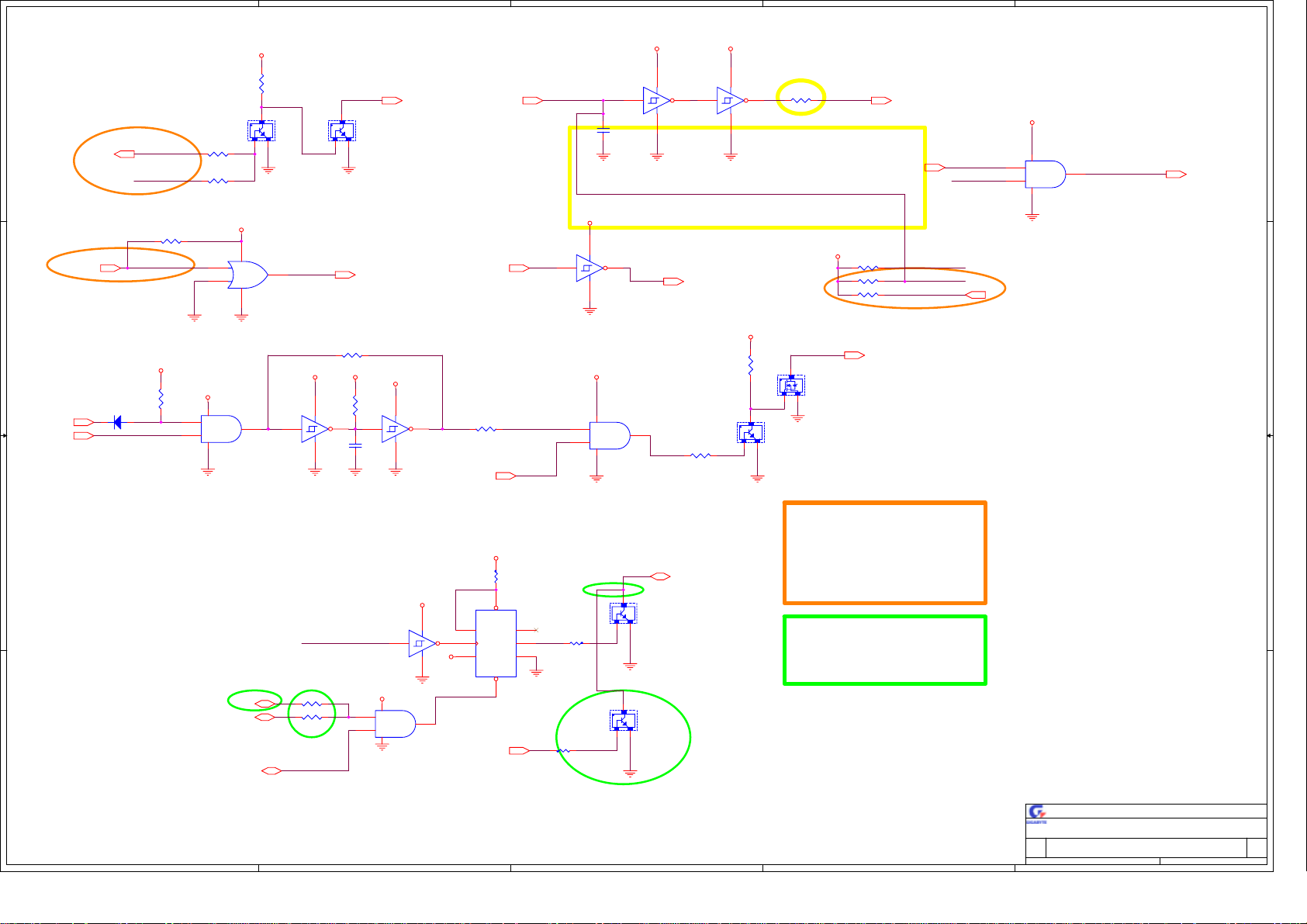Select the OR gate symbol

[248, 275]
